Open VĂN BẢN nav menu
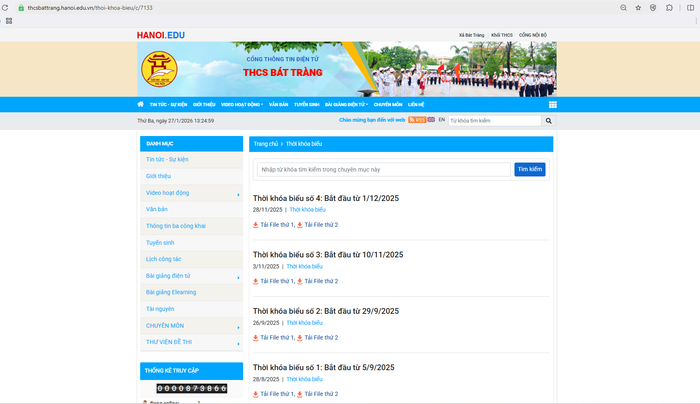The width and height of the screenshot is (700, 404). [x=279, y=104]
